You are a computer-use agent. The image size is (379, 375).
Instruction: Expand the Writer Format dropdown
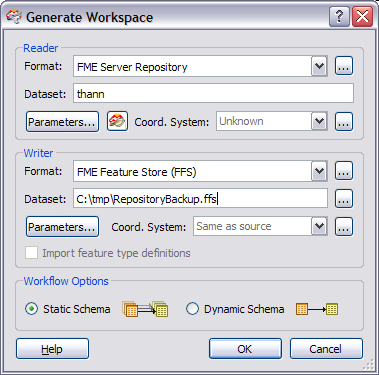[319, 171]
